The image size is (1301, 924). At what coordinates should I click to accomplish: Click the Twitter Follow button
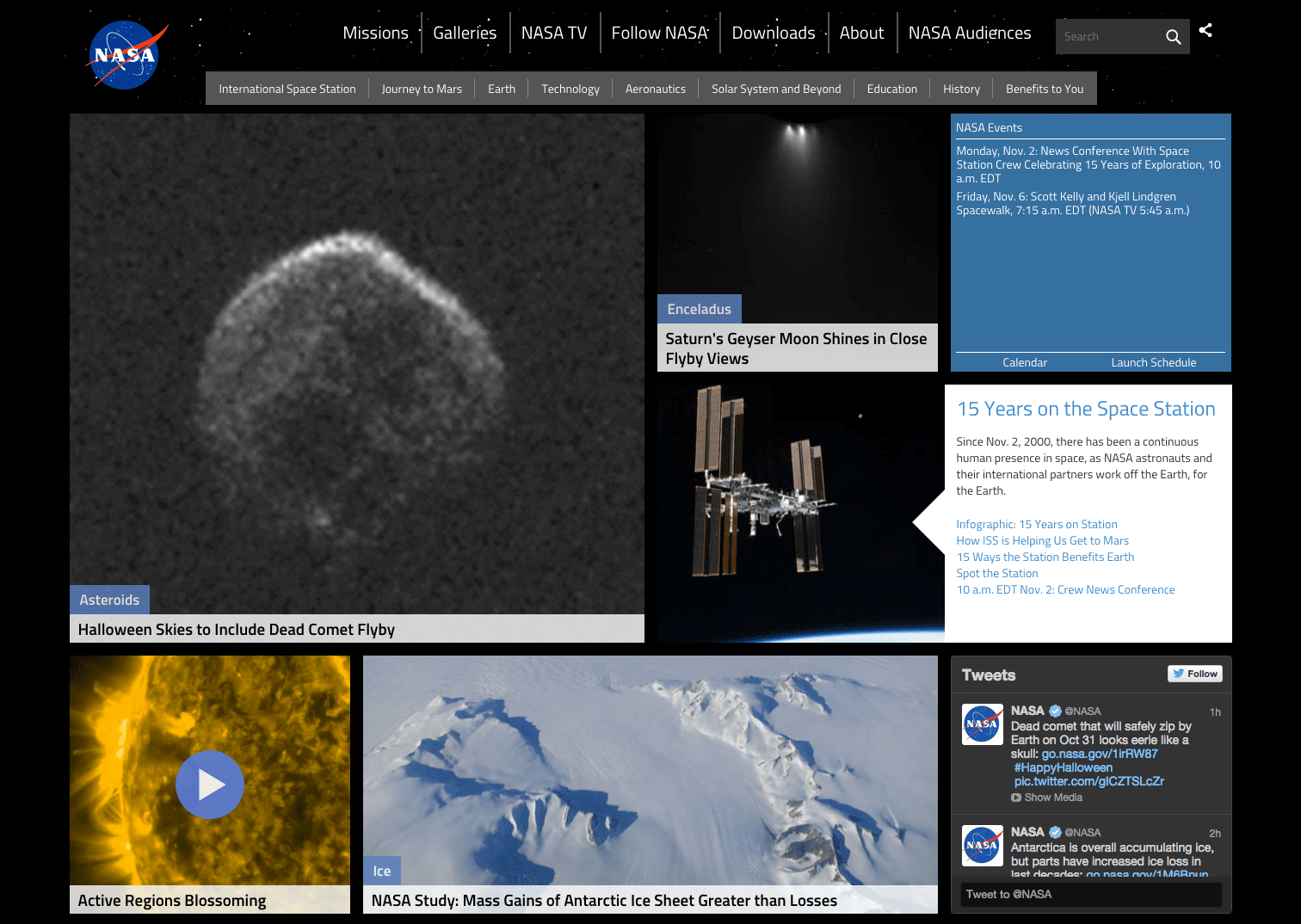(1195, 674)
